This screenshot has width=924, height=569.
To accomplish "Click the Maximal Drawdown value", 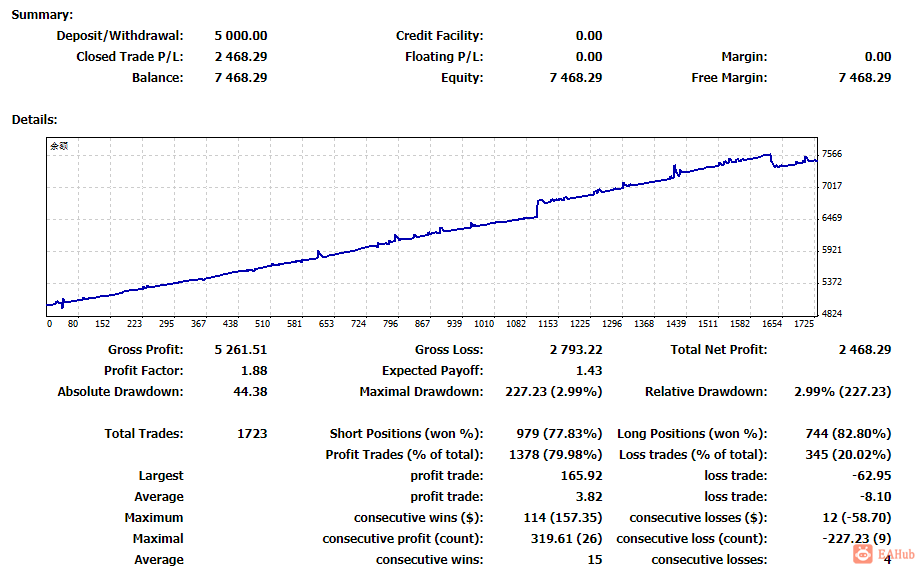I will 553,392.
